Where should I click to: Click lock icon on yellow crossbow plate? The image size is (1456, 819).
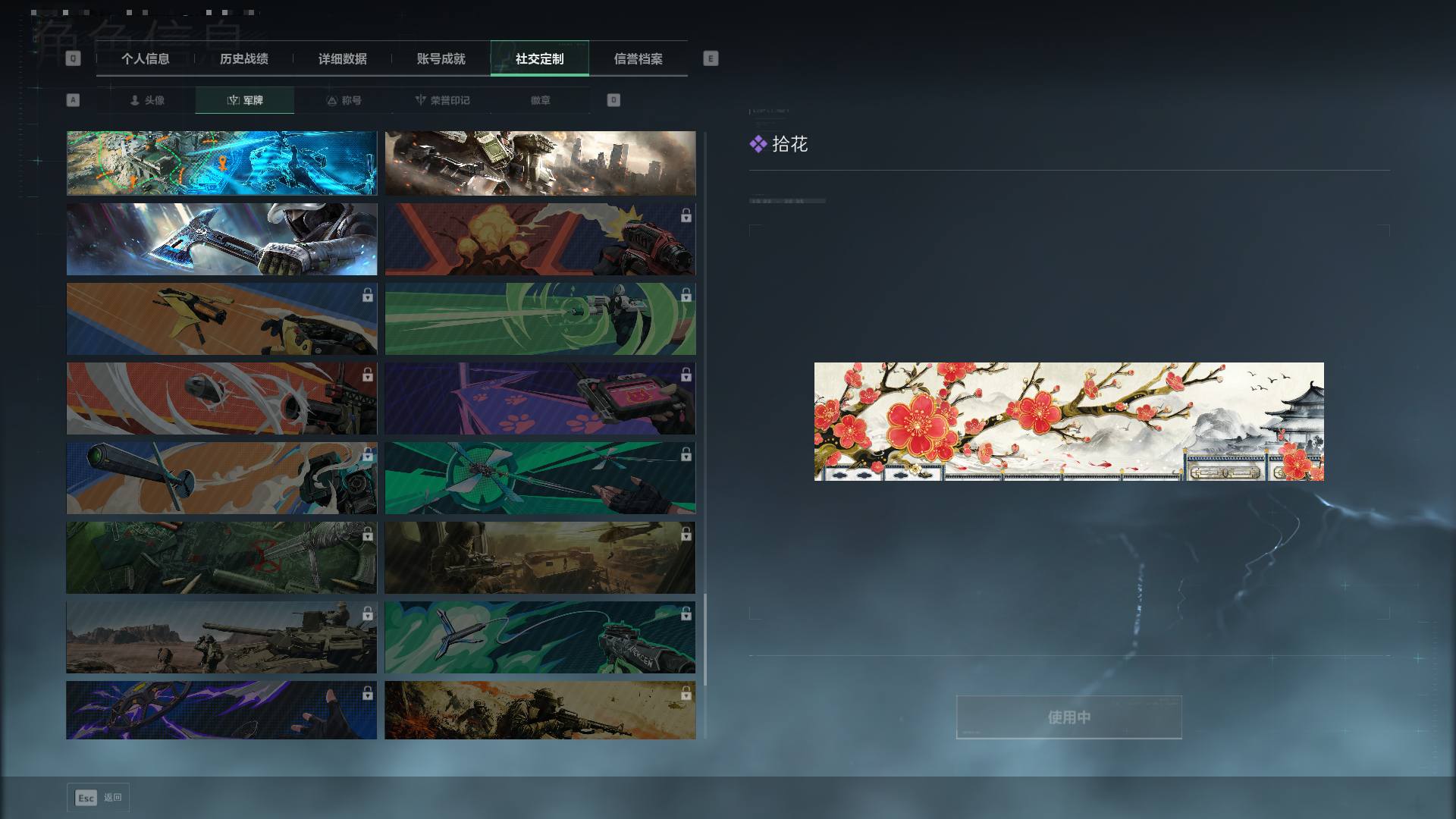367,295
